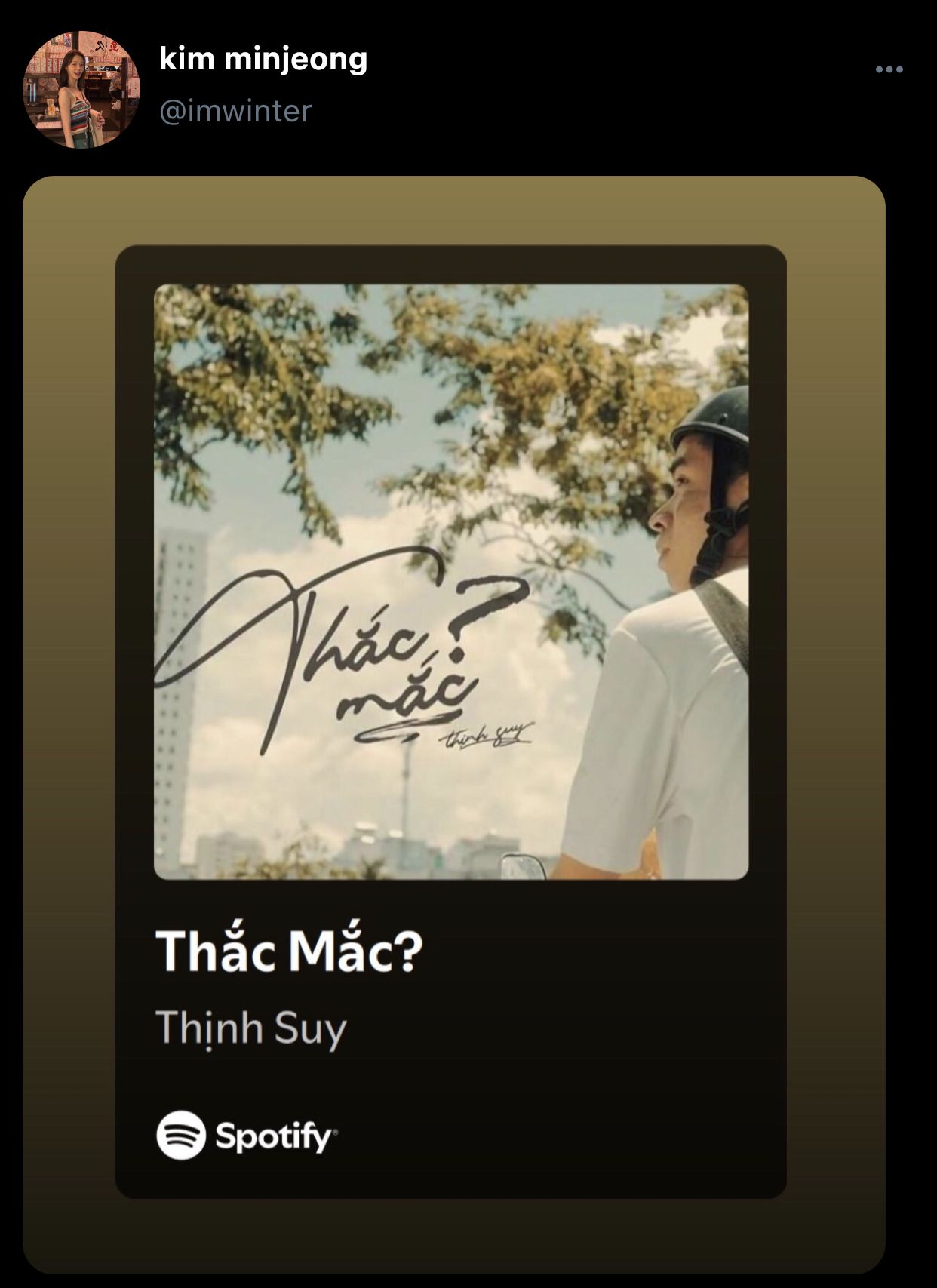Click the kim minjeong display name

click(x=263, y=59)
